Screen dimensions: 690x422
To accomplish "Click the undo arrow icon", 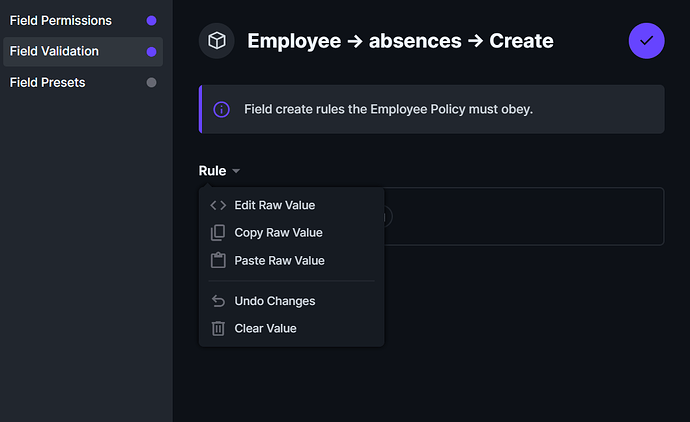I will pyautogui.click(x=218, y=301).
